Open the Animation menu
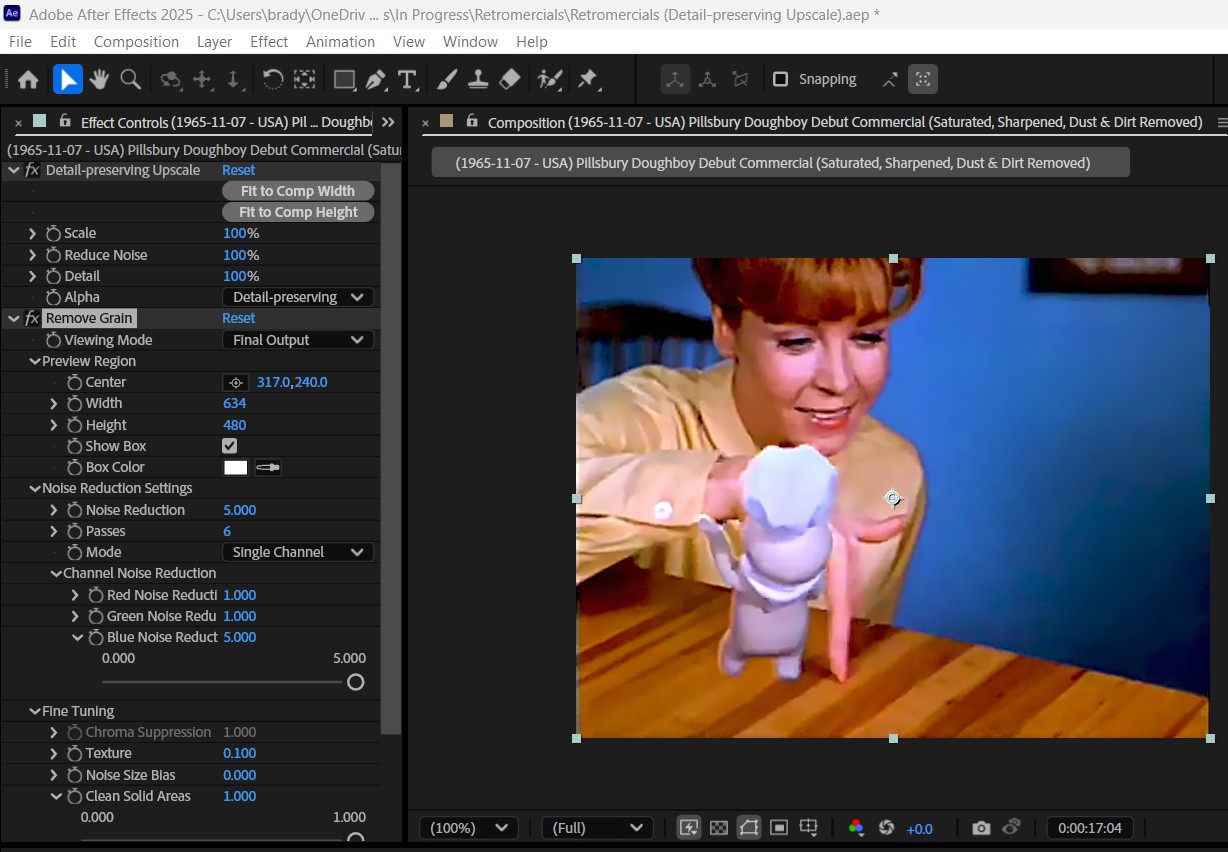Screen dimensions: 1228x852 coord(340,42)
